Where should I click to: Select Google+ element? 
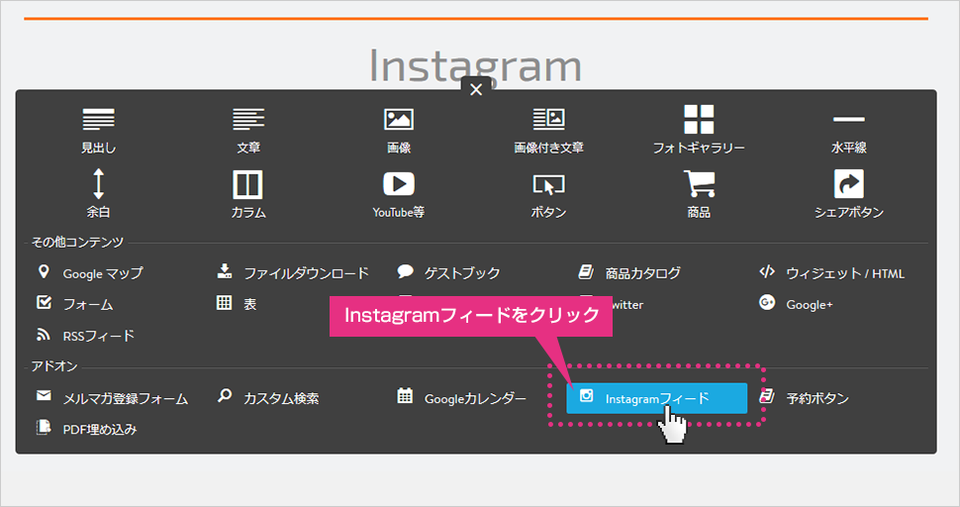(795, 304)
